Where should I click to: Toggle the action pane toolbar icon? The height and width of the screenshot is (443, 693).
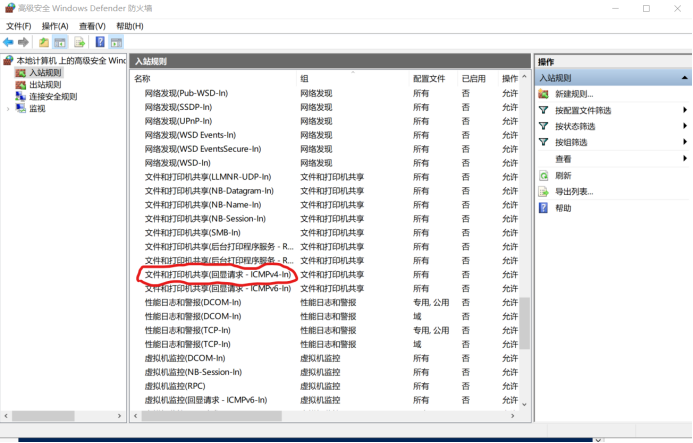(116, 42)
